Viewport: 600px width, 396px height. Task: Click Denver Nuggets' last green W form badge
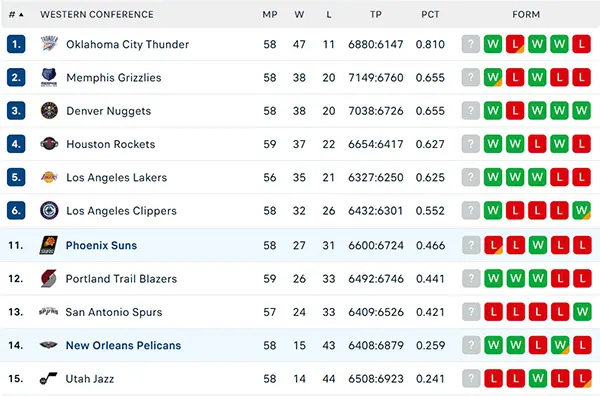(x=582, y=111)
